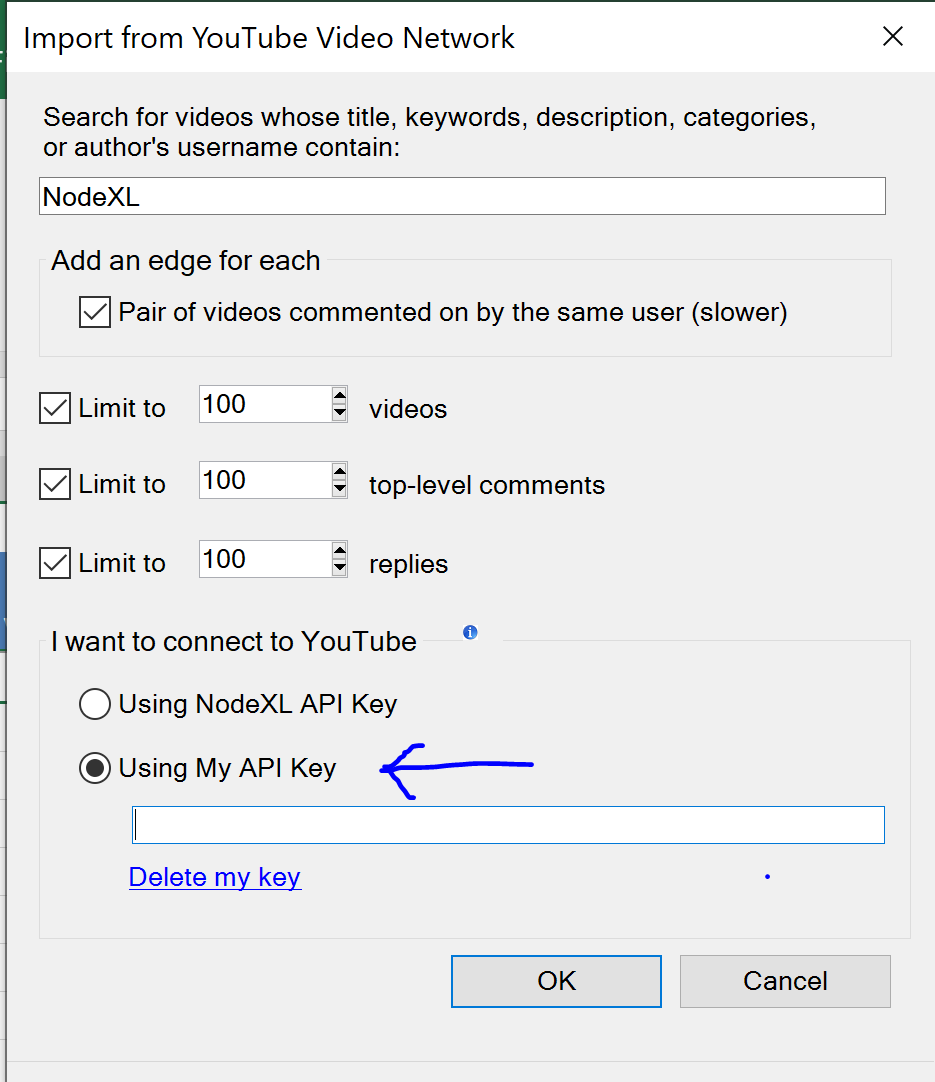Increase the videos limit with up arrow

pos(340,396)
